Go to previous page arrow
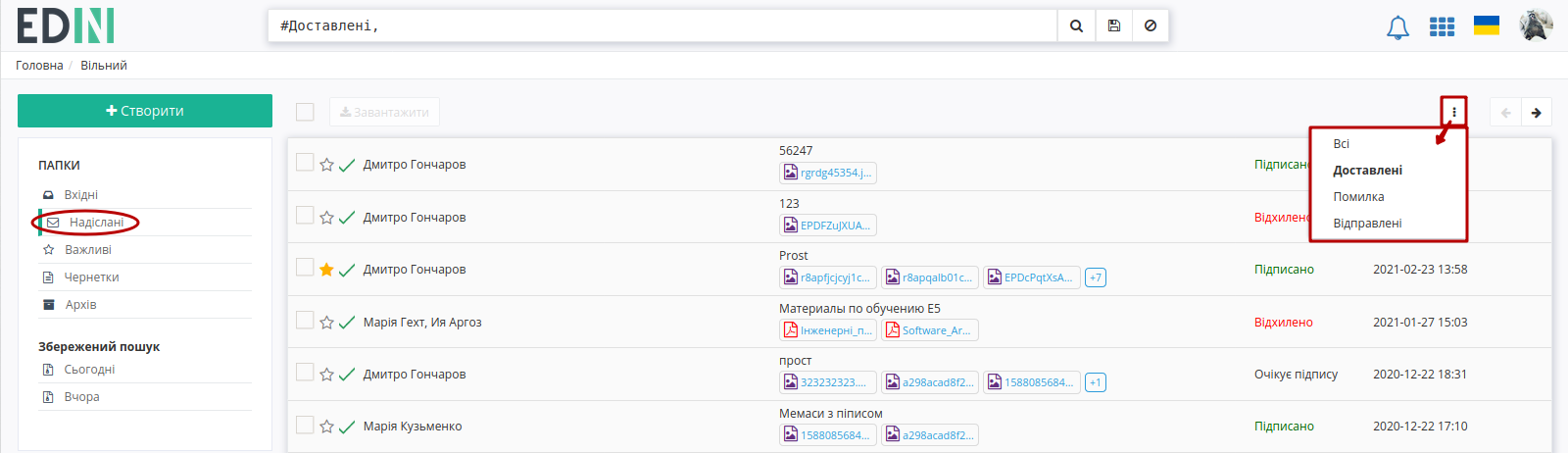Image resolution: width=1568 pixels, height=453 pixels. click(1506, 113)
